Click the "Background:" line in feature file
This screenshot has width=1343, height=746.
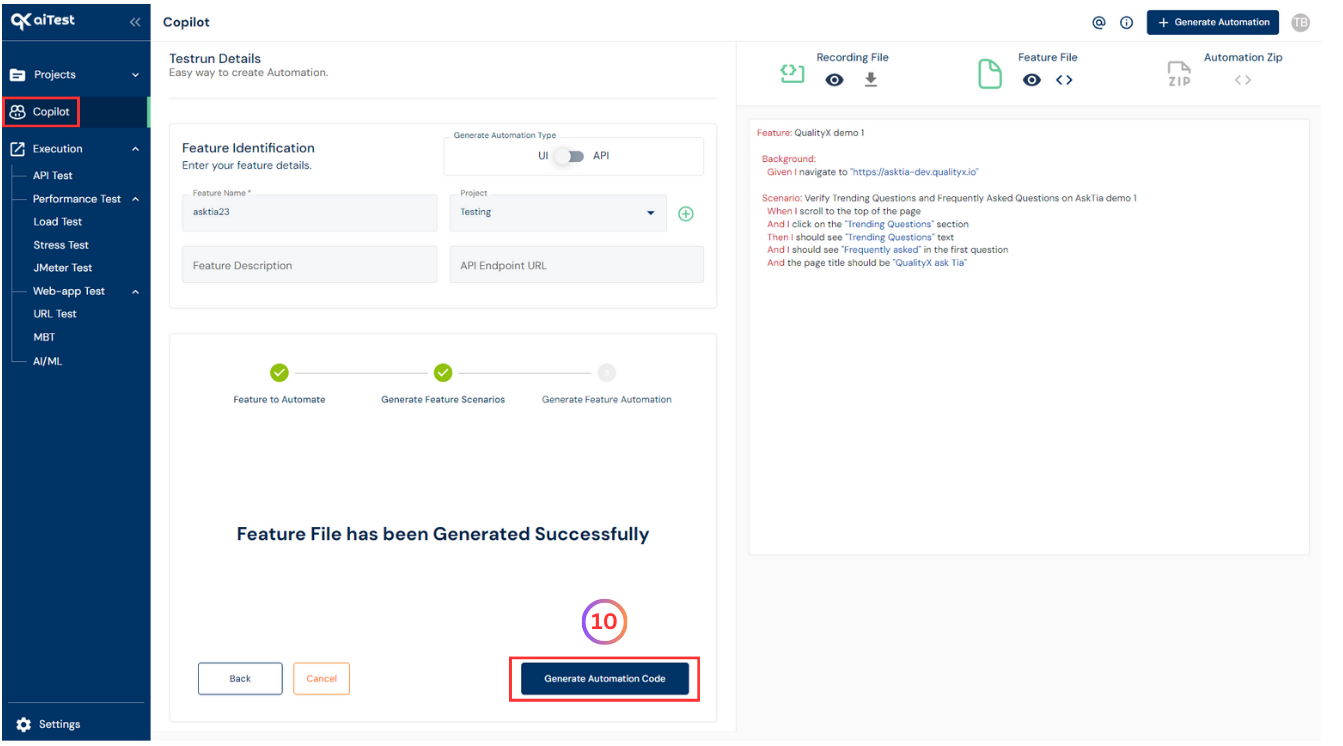[x=789, y=159]
